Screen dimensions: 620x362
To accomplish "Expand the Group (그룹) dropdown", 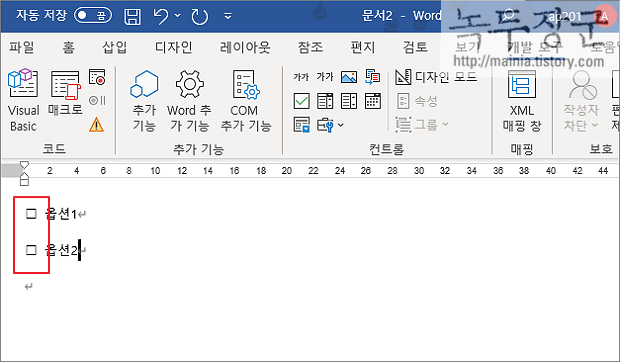I will click(x=422, y=125).
